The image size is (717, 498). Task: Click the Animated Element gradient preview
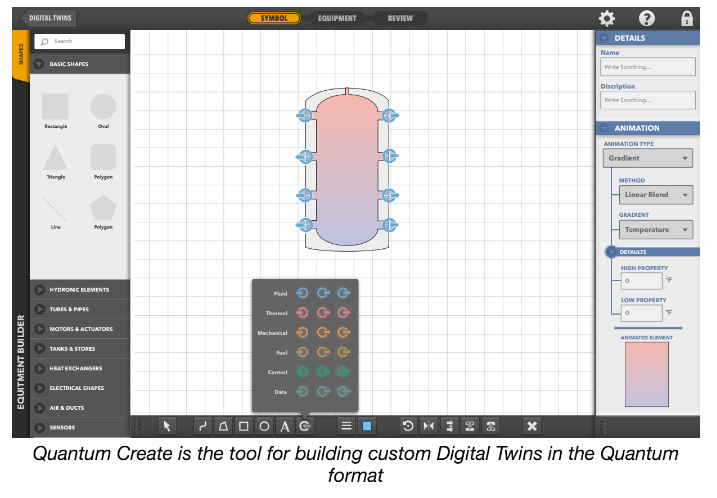pos(647,375)
